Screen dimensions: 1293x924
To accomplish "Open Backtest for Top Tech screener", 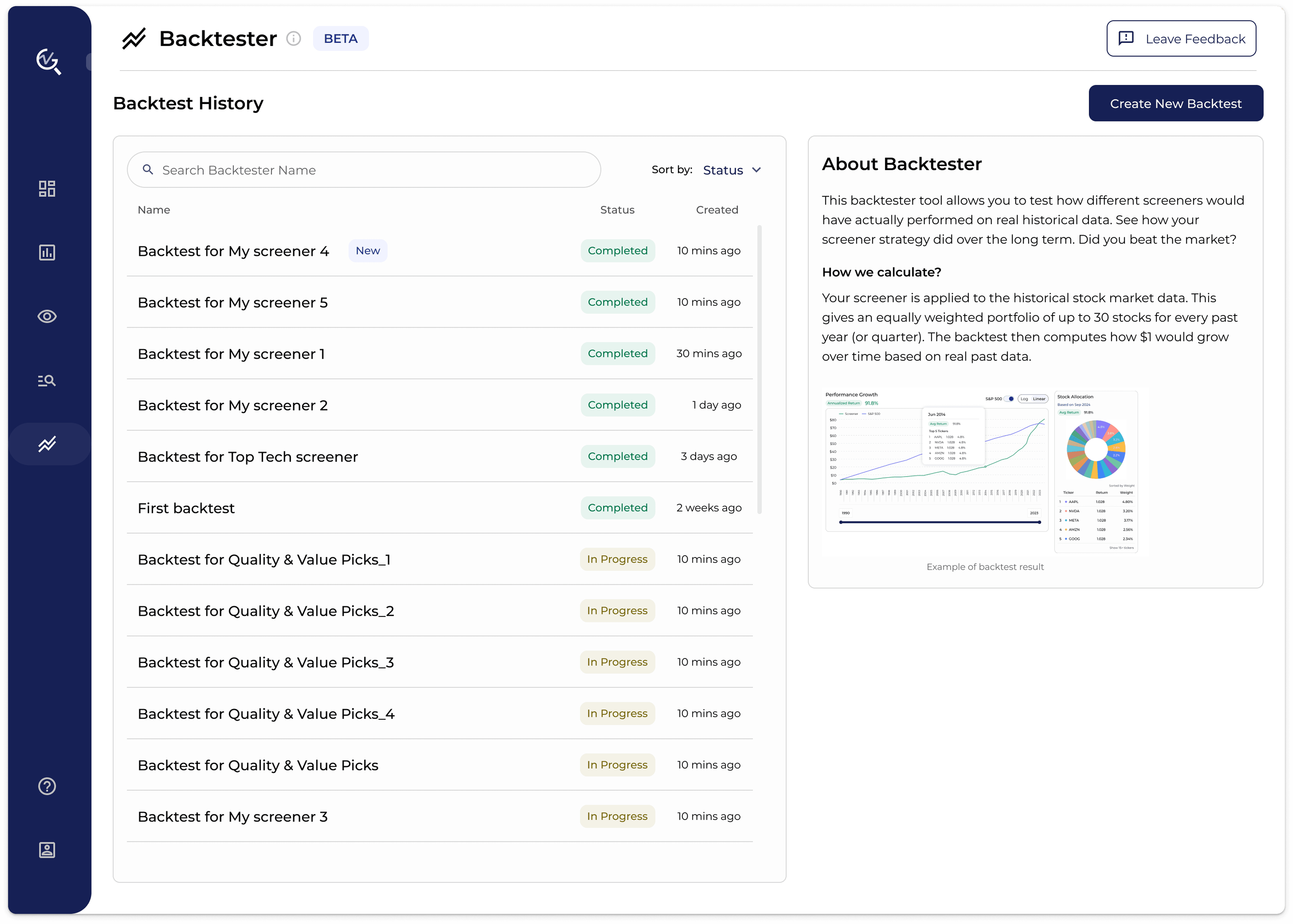I will pyautogui.click(x=248, y=457).
